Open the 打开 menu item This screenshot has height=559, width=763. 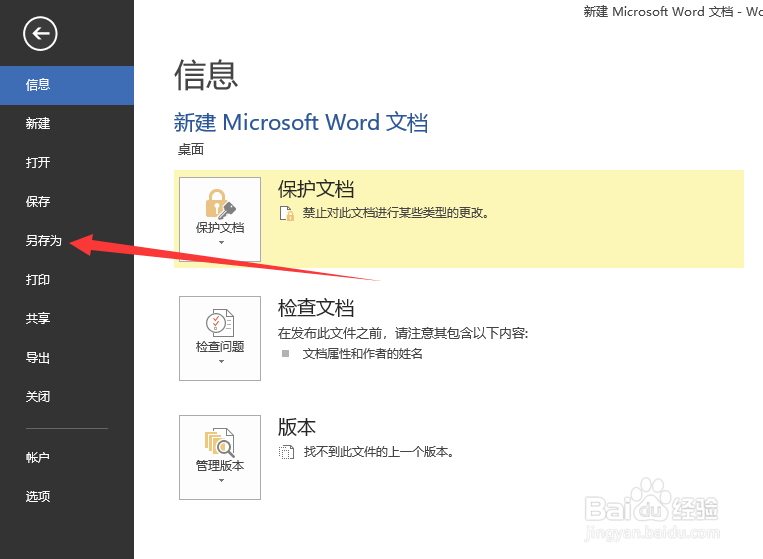click(x=67, y=162)
